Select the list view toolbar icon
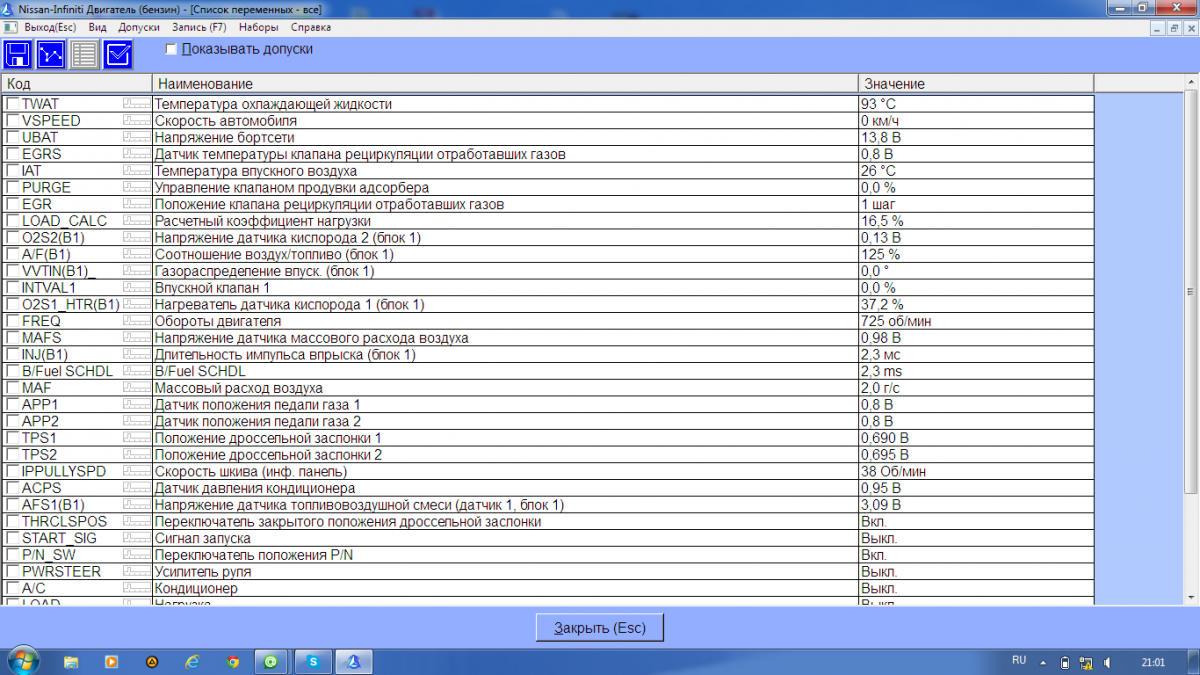This screenshot has width=1200, height=675. coord(85,55)
